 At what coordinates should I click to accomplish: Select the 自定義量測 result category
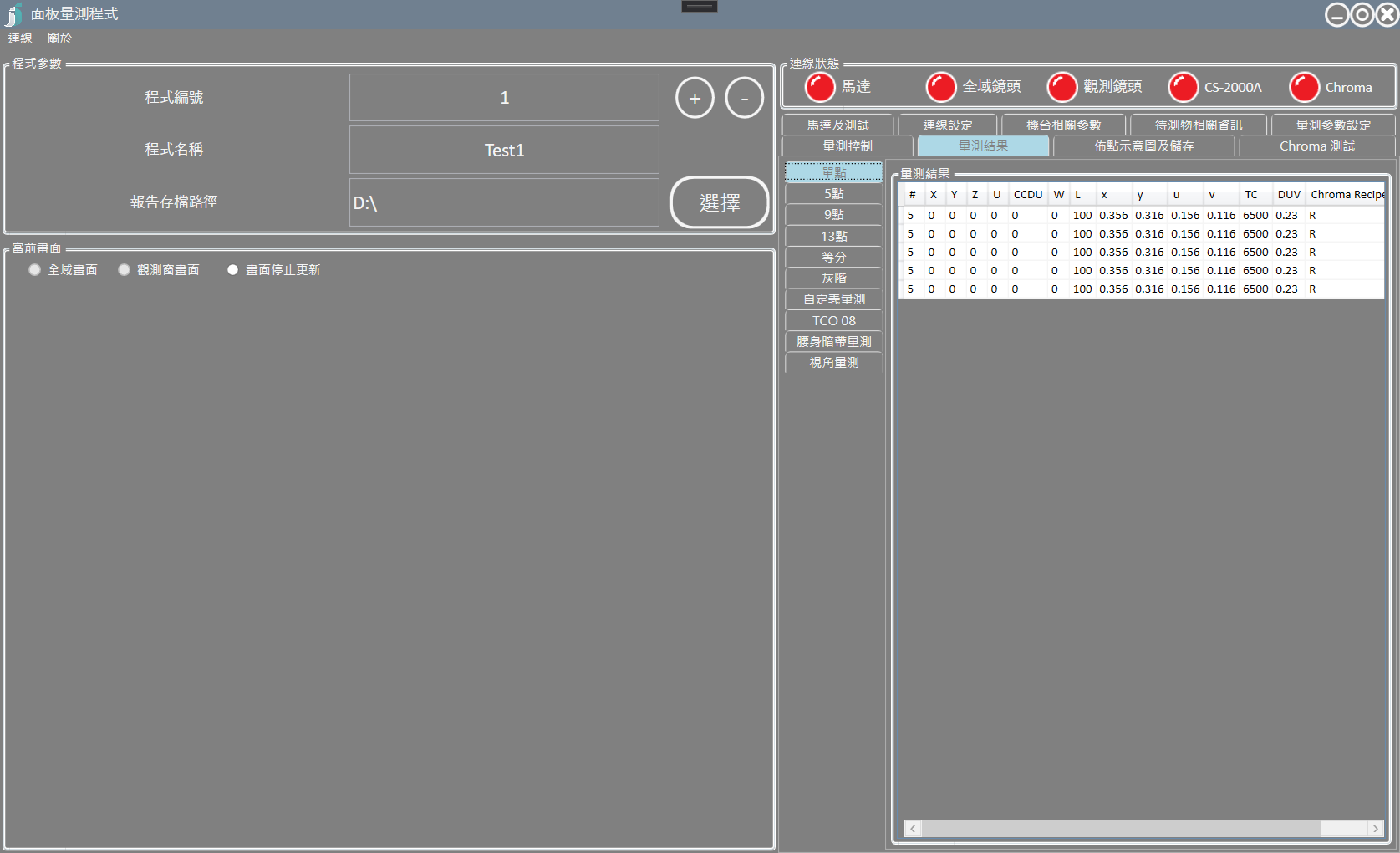click(x=834, y=299)
